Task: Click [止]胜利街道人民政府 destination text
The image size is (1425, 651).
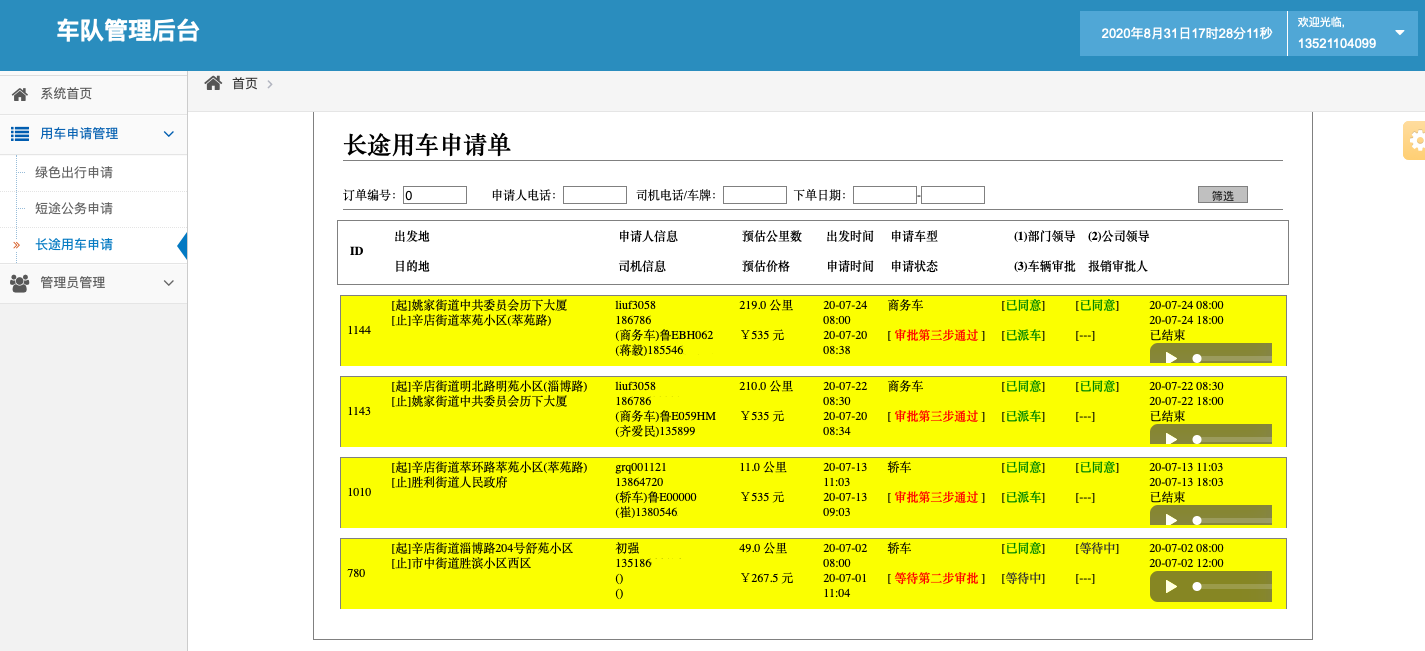Action: (x=449, y=482)
